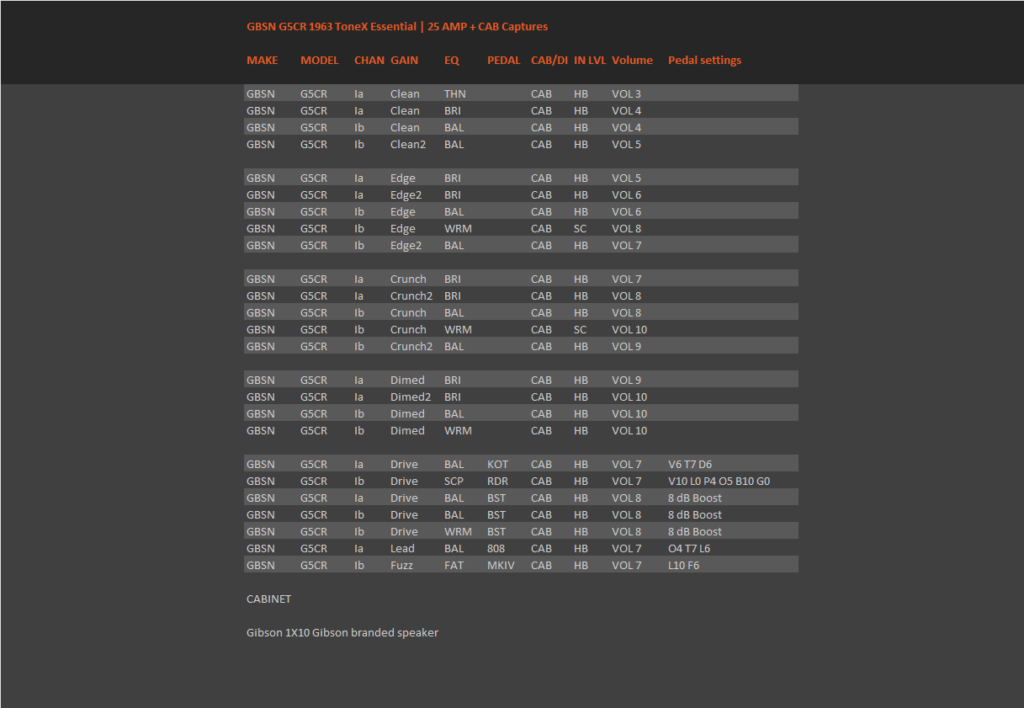Viewport: 1024px width, 708px height.
Task: Select the CAB/DI column header
Action: pos(549,60)
